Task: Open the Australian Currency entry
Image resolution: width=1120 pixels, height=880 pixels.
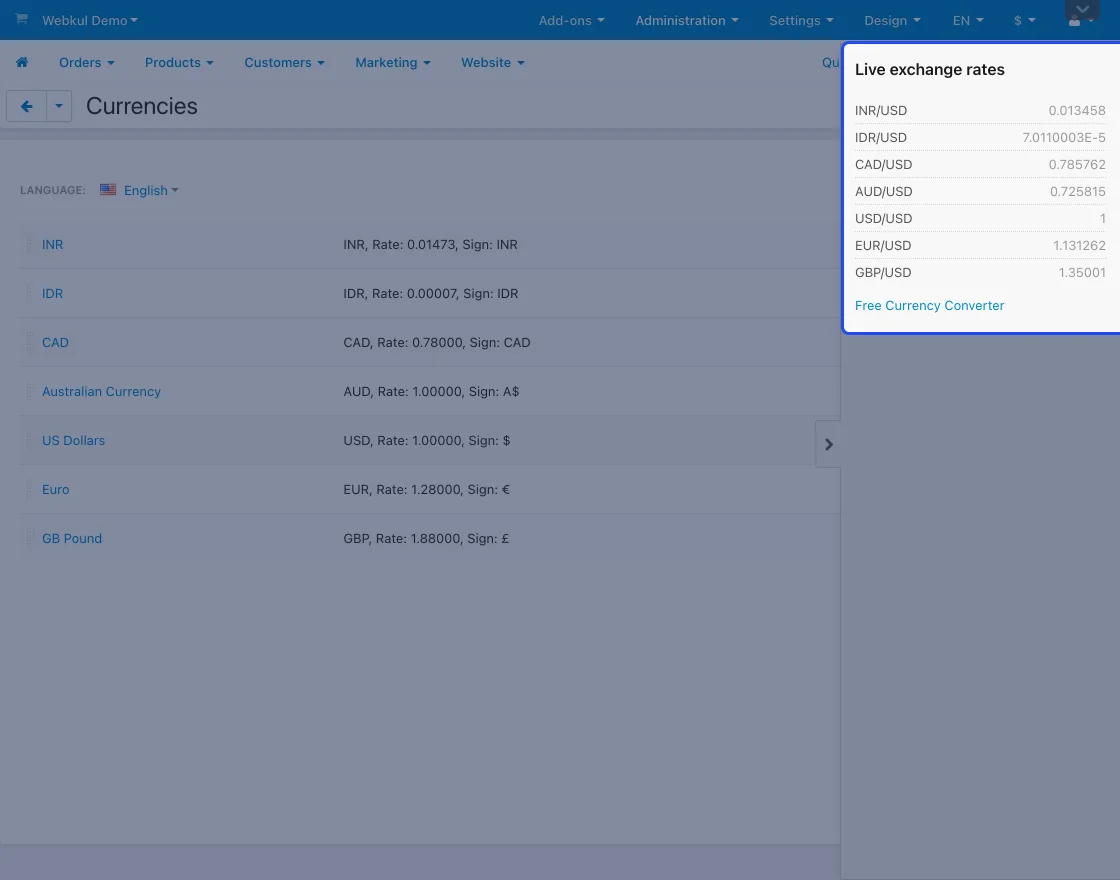Action: click(101, 391)
